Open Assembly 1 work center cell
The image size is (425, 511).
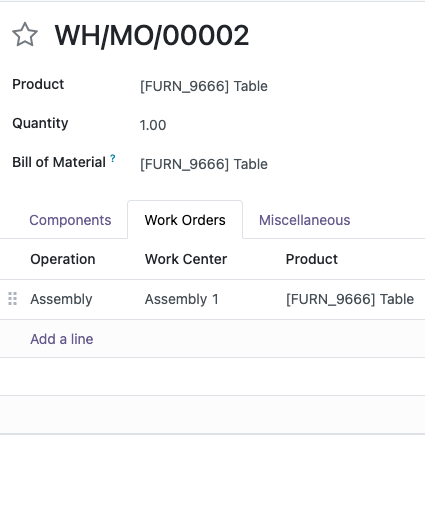[x=181, y=299]
